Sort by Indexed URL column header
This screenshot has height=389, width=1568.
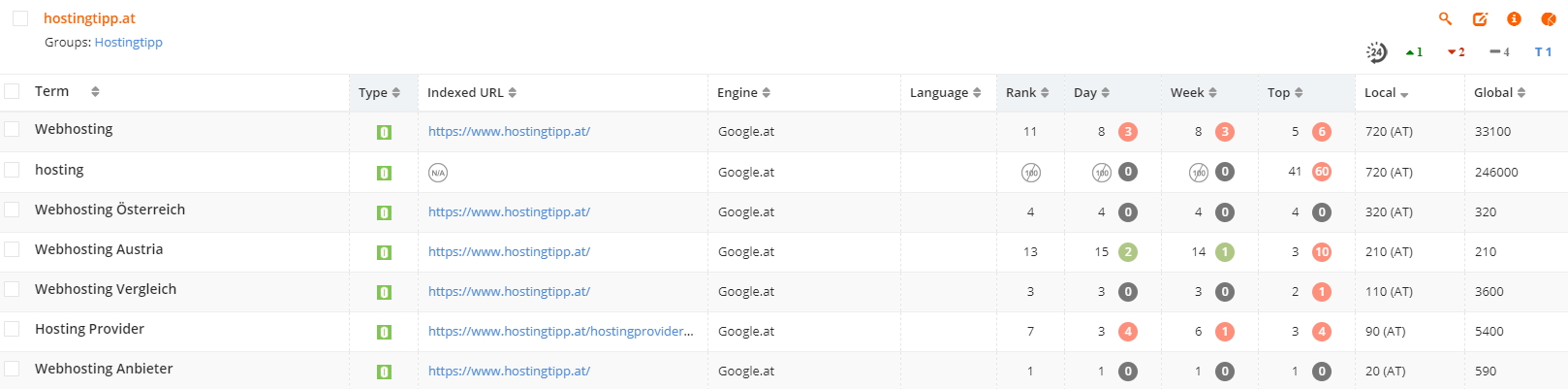(472, 93)
